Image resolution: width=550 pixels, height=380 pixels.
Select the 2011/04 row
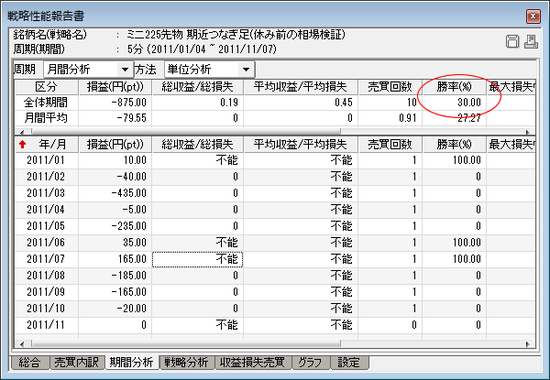[x=275, y=209]
